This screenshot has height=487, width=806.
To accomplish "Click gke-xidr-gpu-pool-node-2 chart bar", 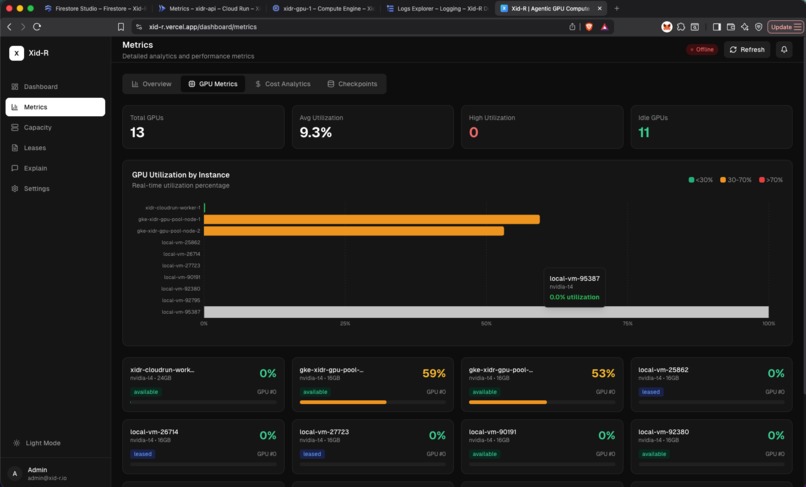I will [x=354, y=231].
